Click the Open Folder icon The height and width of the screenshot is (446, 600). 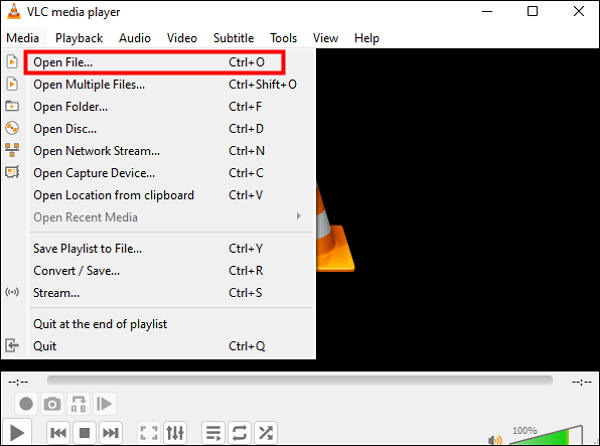pos(12,106)
